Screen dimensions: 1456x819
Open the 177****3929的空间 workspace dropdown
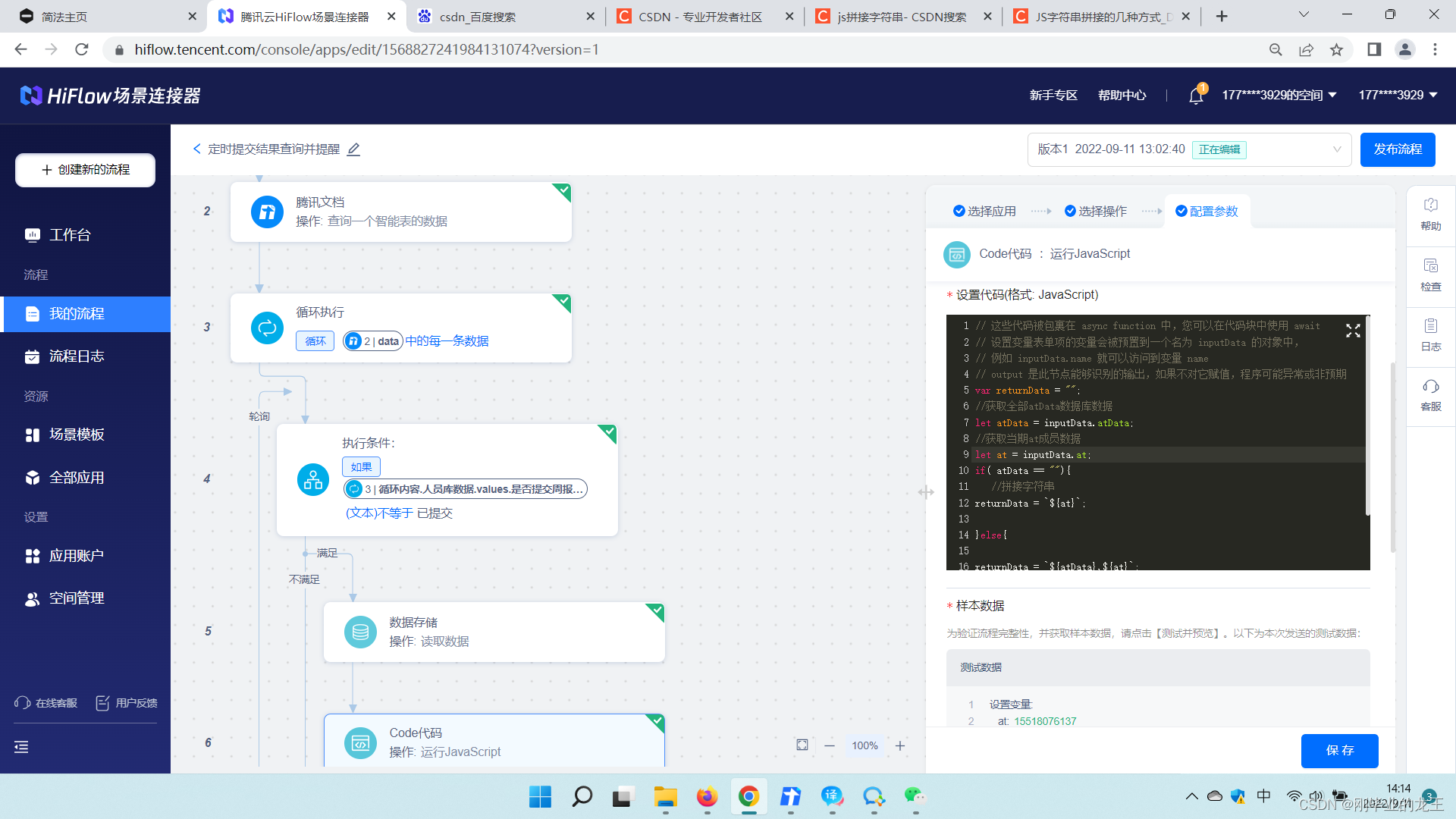tap(1279, 96)
